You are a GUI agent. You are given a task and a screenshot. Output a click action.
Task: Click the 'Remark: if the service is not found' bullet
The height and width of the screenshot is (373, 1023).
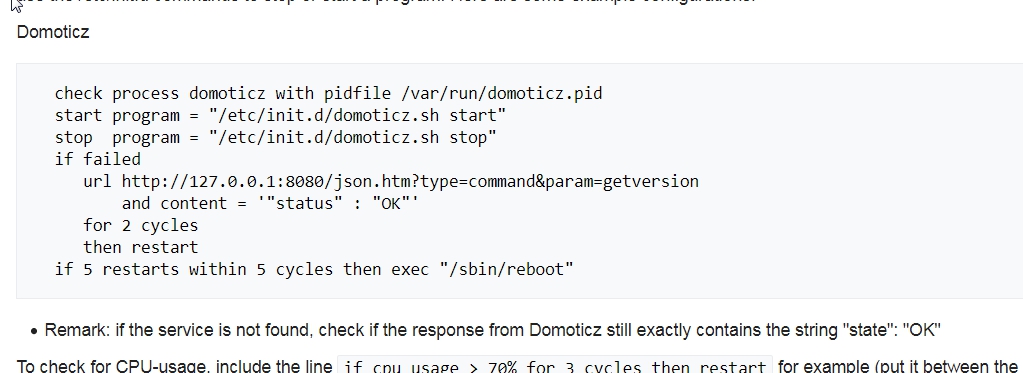point(493,330)
